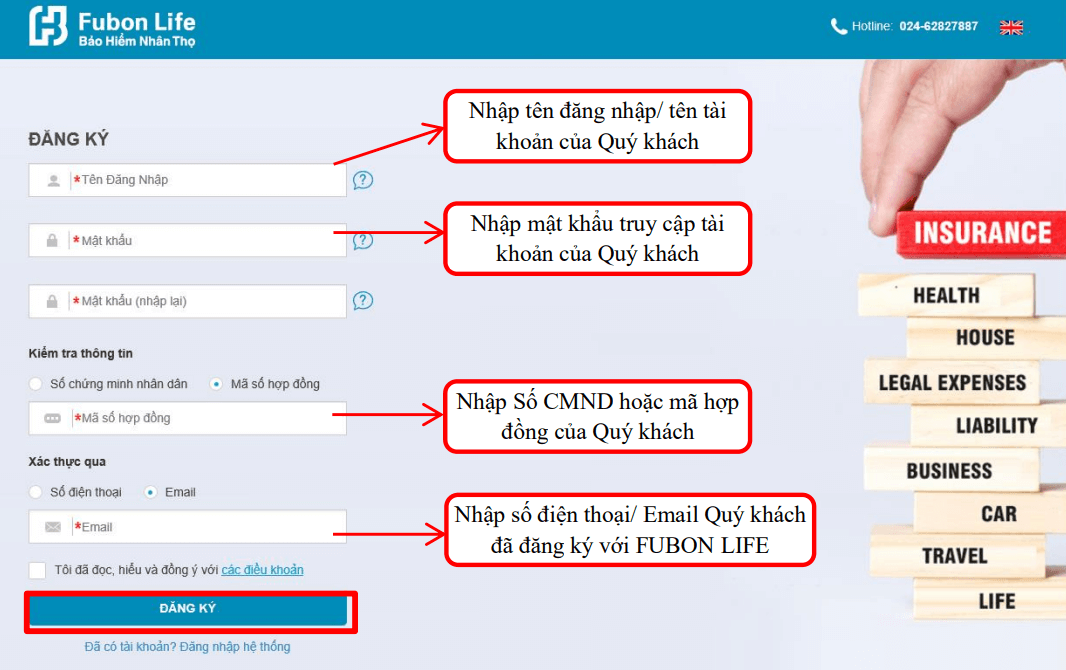Focus the Email input field
Viewport: 1066px width, 670px height.
pyautogui.click(x=188, y=527)
